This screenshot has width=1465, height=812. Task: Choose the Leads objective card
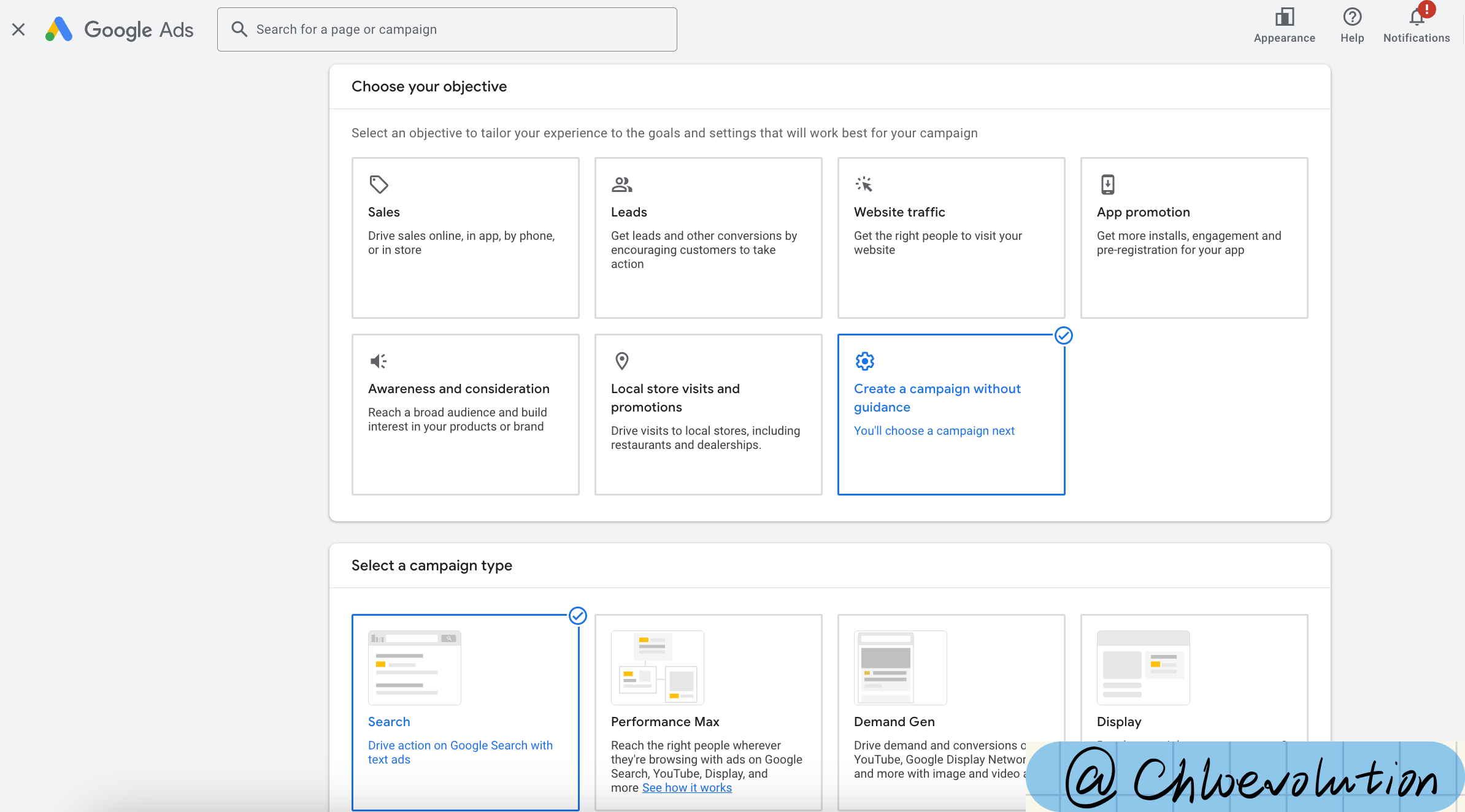click(x=708, y=237)
